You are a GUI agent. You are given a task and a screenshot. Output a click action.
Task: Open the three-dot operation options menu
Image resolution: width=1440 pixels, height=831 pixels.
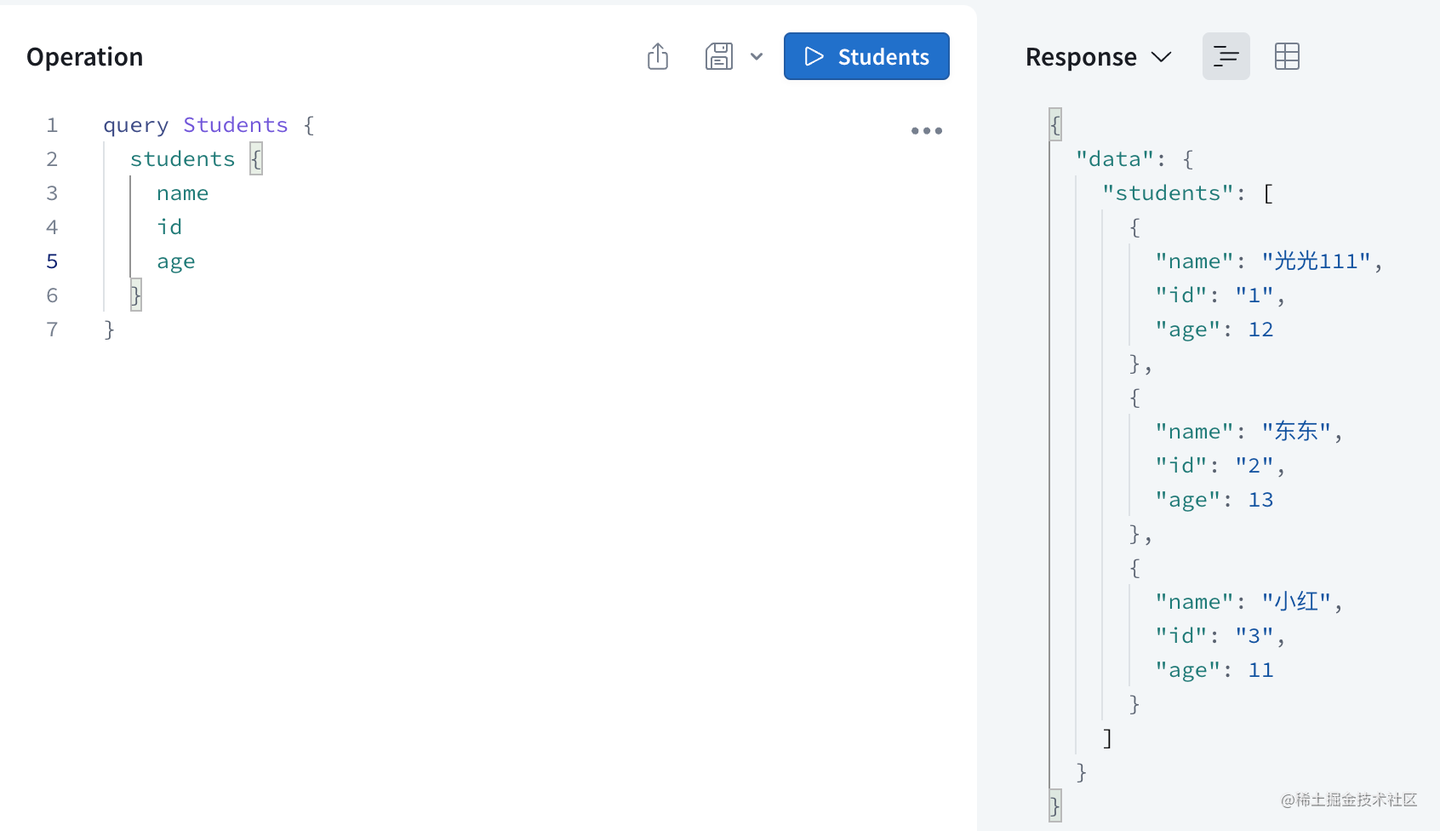coord(926,131)
